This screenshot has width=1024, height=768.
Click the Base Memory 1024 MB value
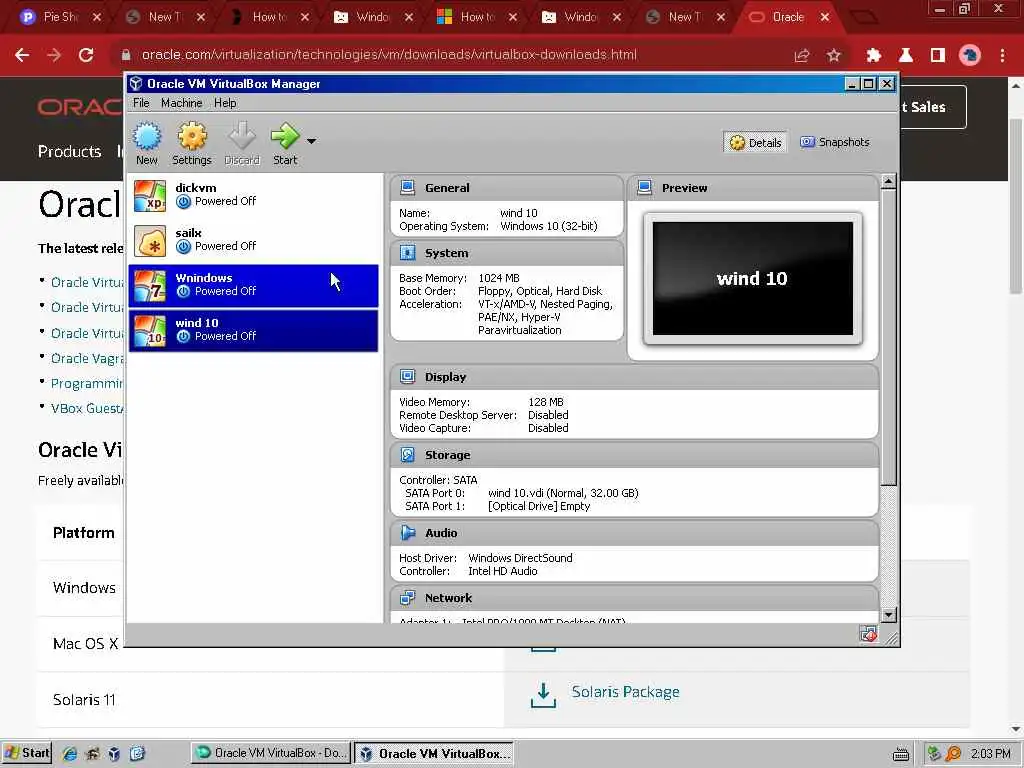point(499,278)
